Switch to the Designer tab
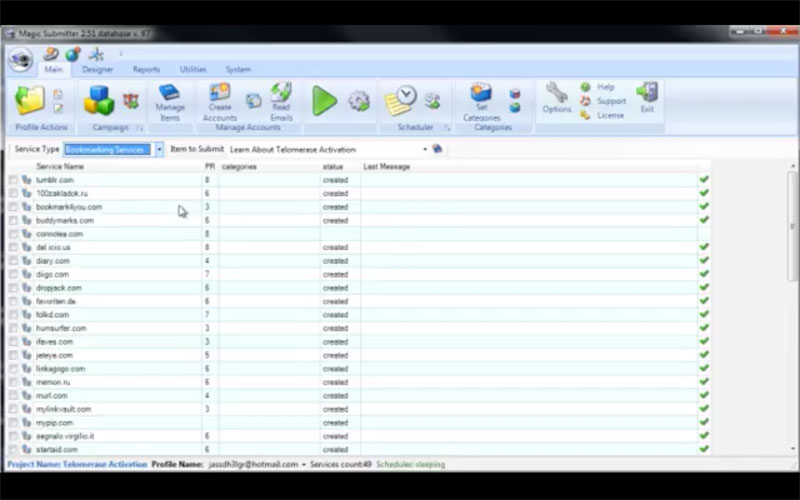Viewport: 800px width, 500px height. coord(97,69)
